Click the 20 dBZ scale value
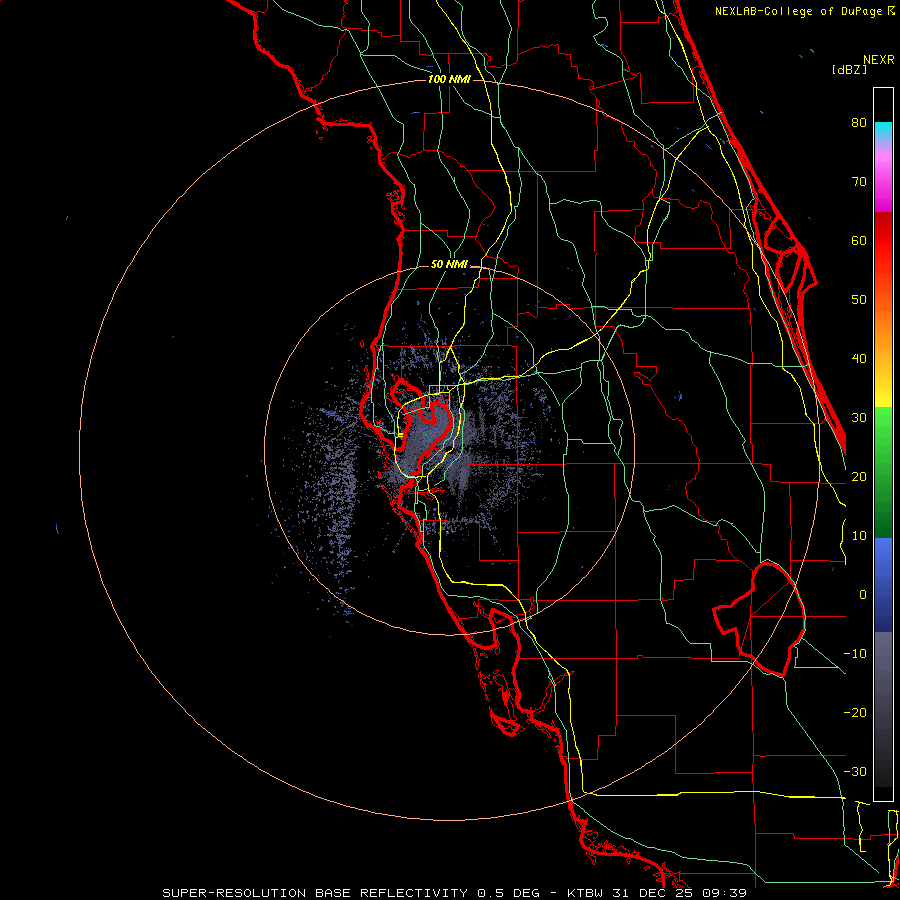The height and width of the screenshot is (900, 900). [859, 477]
